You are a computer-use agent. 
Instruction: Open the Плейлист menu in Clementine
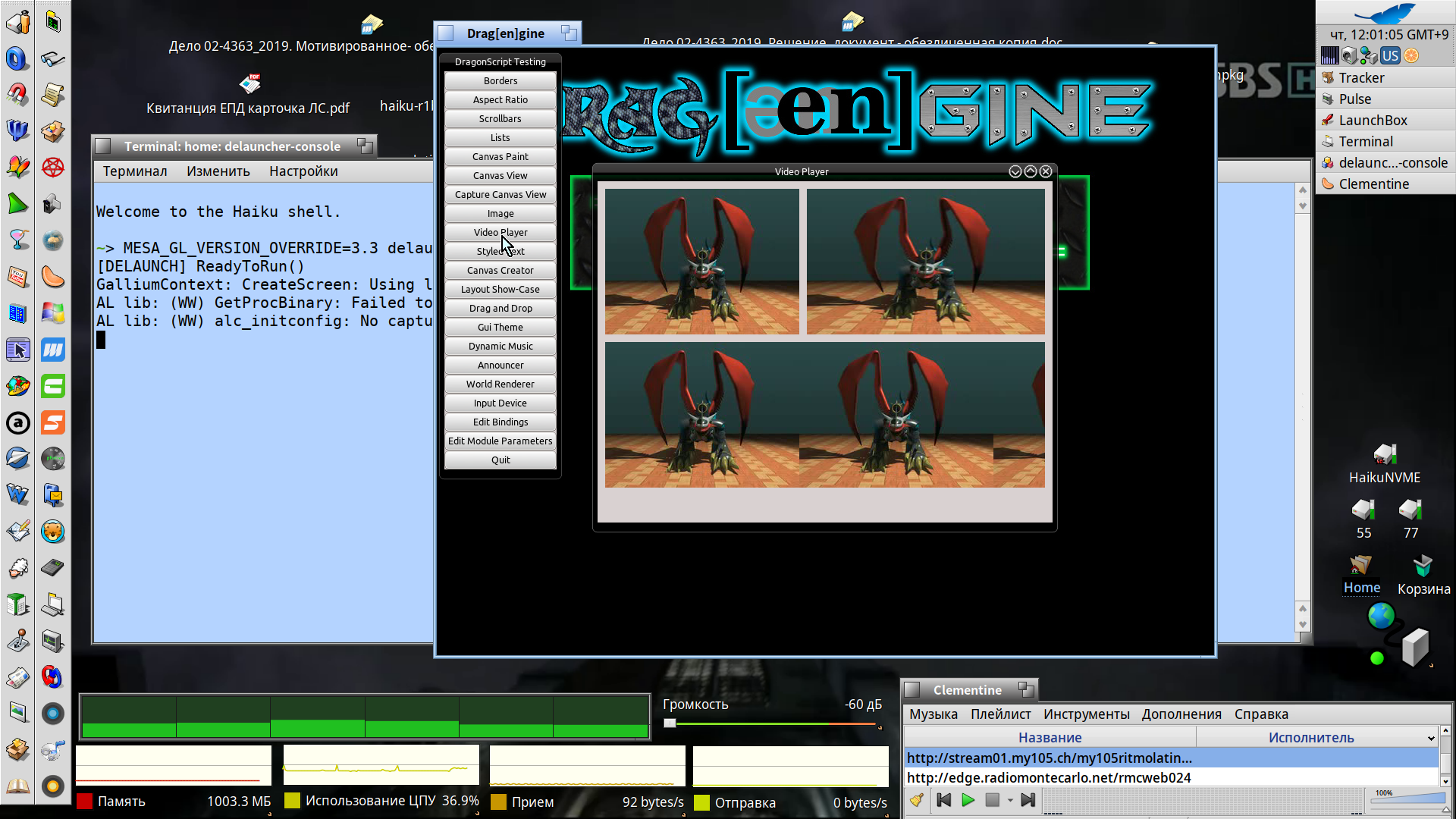(1000, 714)
